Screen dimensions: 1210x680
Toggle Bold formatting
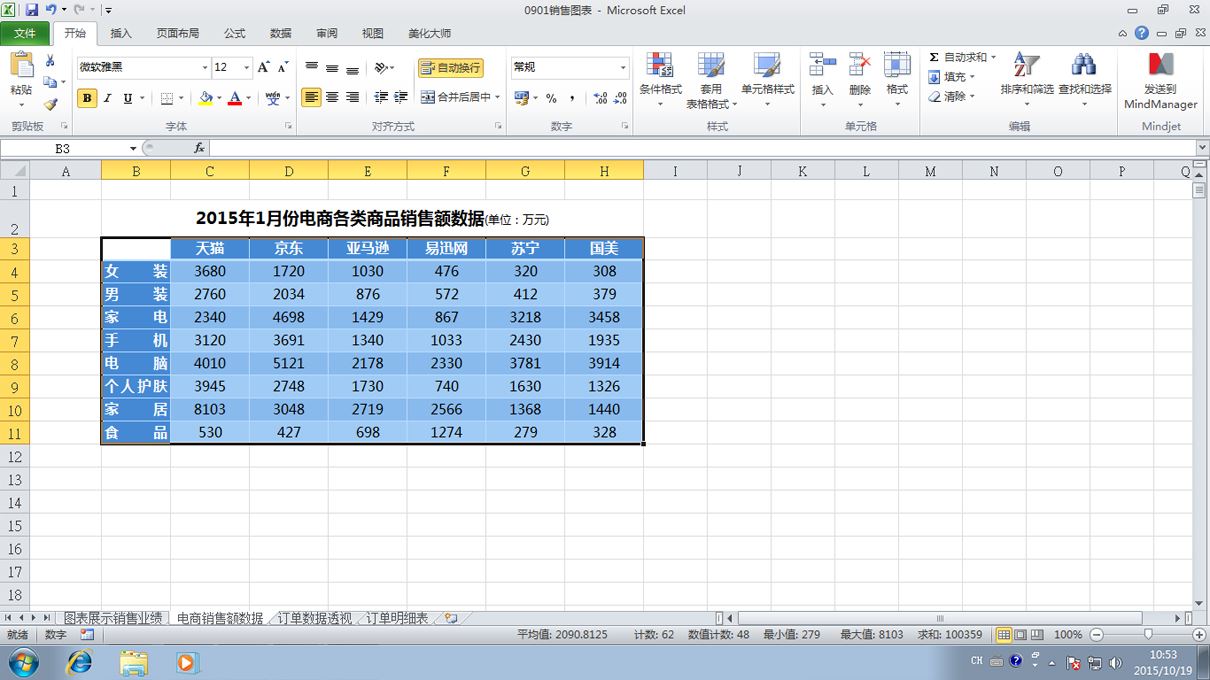87,98
